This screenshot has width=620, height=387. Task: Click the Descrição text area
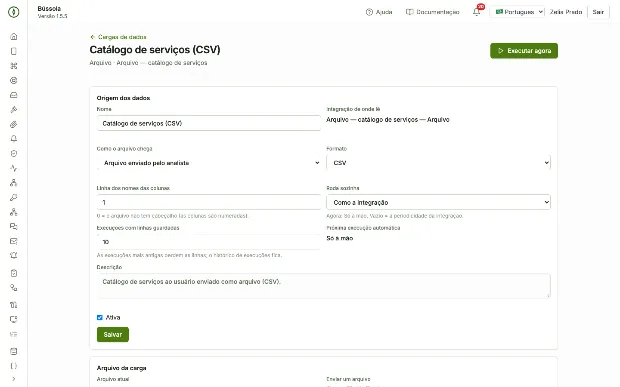pyautogui.click(x=323, y=285)
